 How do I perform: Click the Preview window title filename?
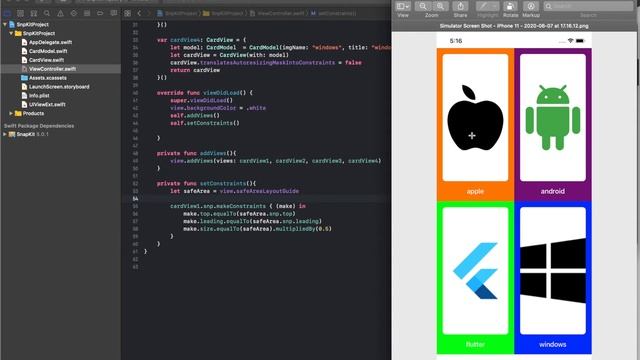click(x=514, y=26)
